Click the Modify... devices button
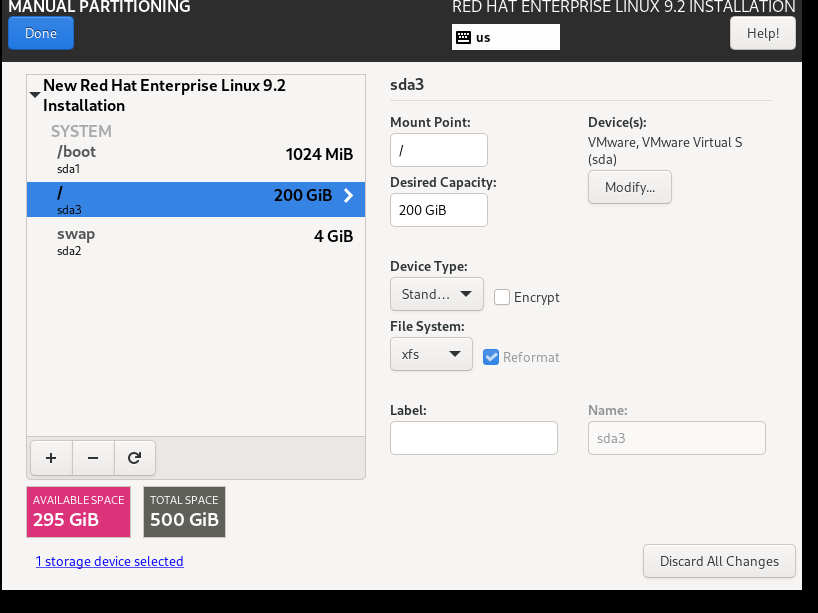Image resolution: width=818 pixels, height=613 pixels. tap(630, 187)
